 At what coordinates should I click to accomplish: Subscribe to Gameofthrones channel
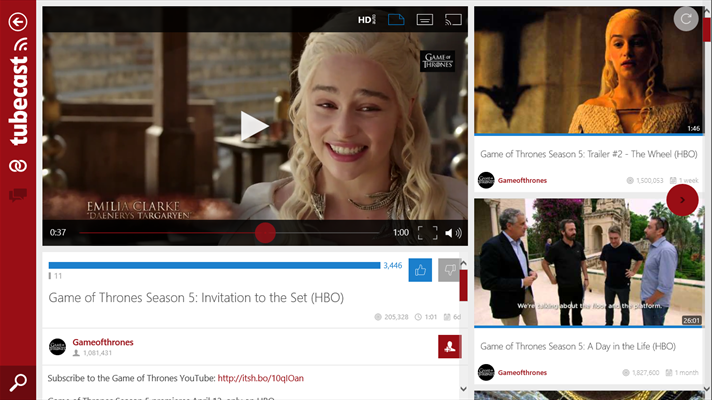tap(450, 346)
